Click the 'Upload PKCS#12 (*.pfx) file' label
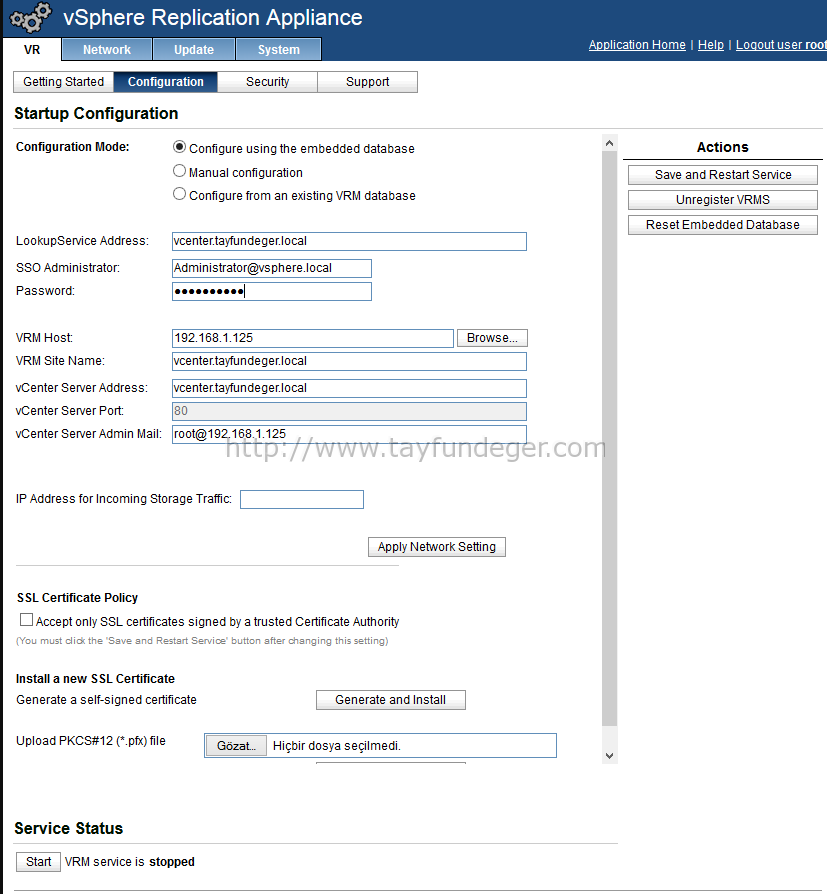 [91, 741]
